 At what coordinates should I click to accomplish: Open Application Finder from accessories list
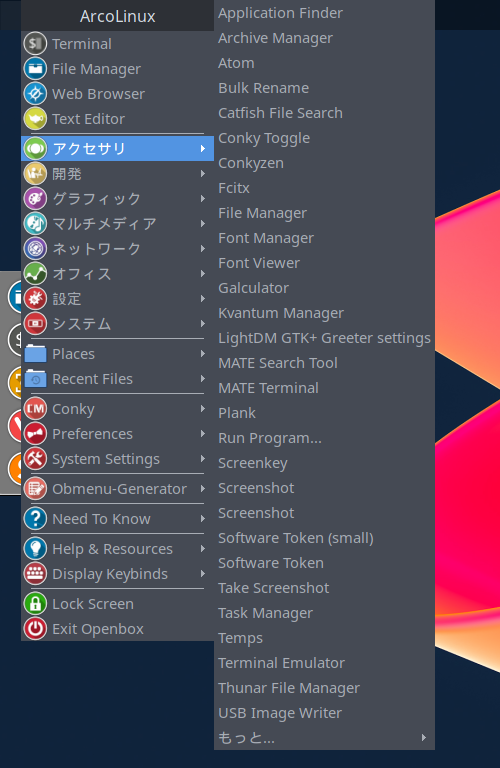point(324,13)
